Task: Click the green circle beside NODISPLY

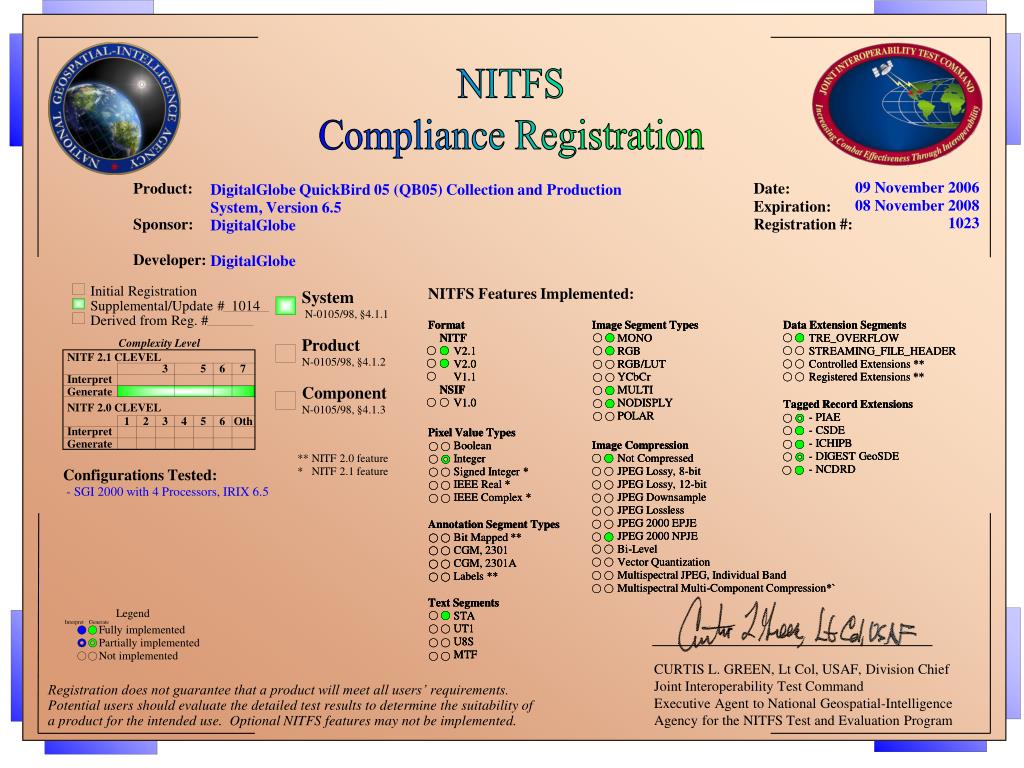Action: tap(609, 404)
